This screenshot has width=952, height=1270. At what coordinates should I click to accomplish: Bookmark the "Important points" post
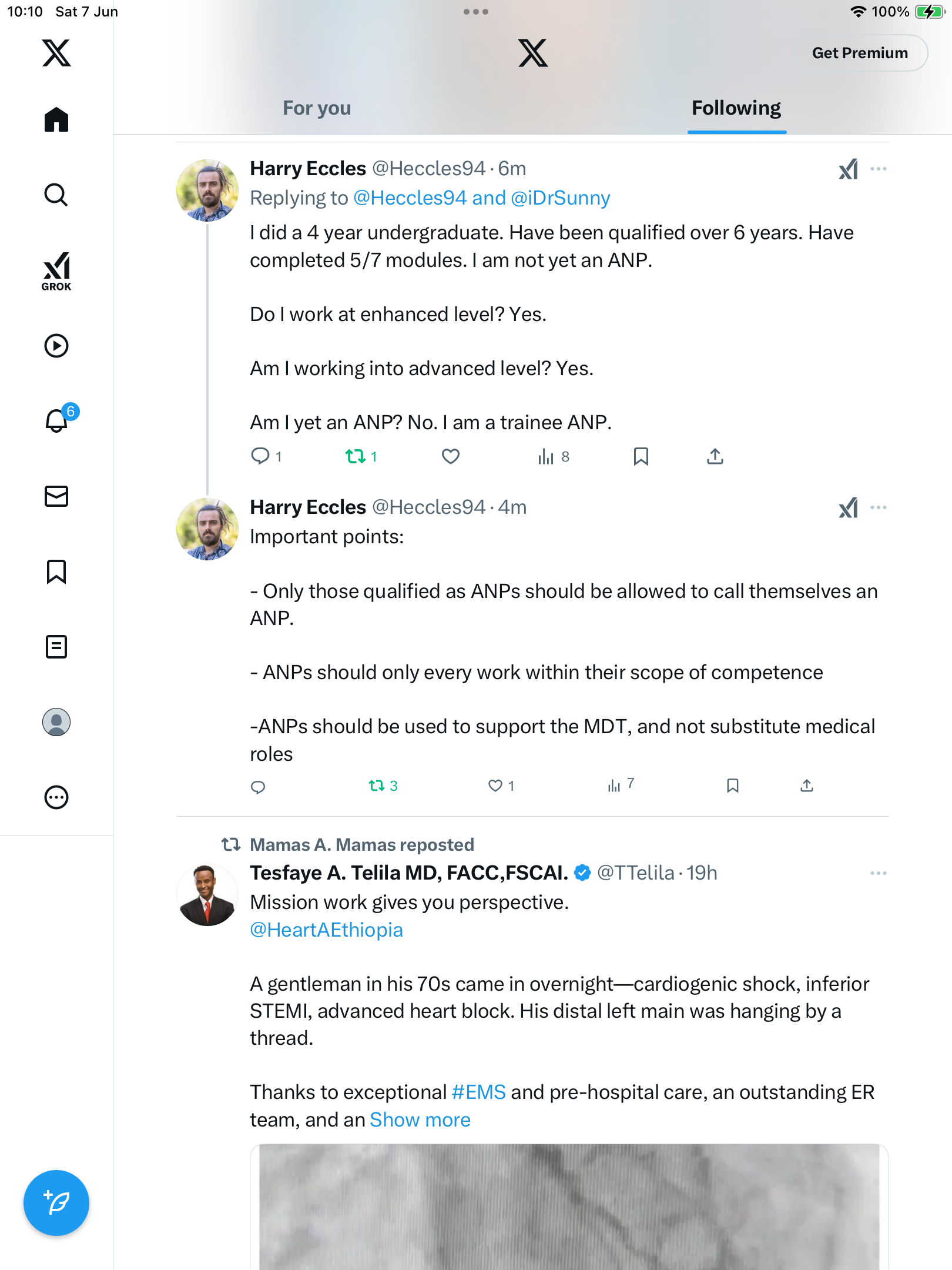[733, 786]
